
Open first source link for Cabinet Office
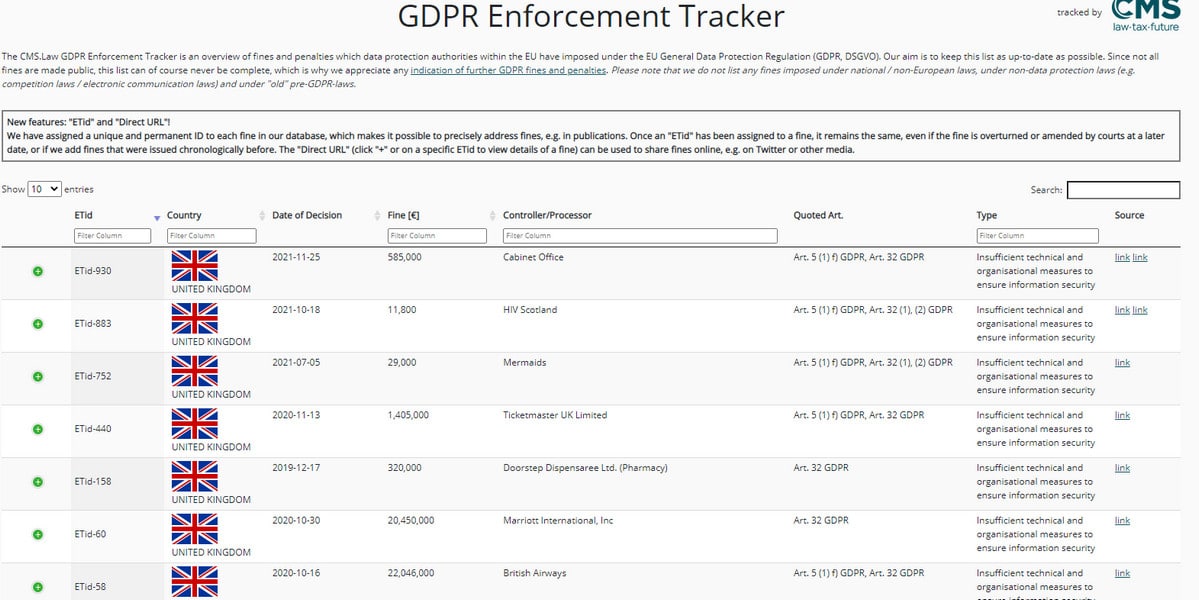point(1122,258)
